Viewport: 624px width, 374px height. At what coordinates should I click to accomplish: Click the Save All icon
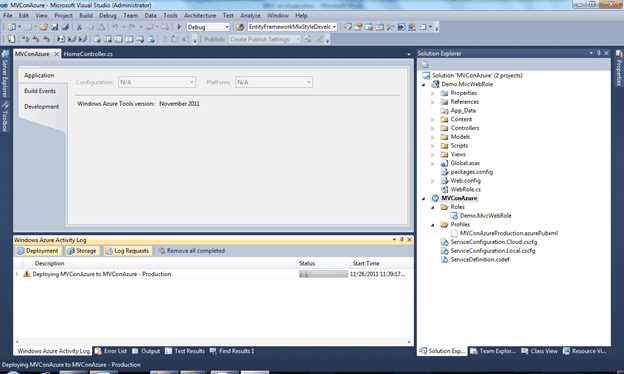(66, 27)
